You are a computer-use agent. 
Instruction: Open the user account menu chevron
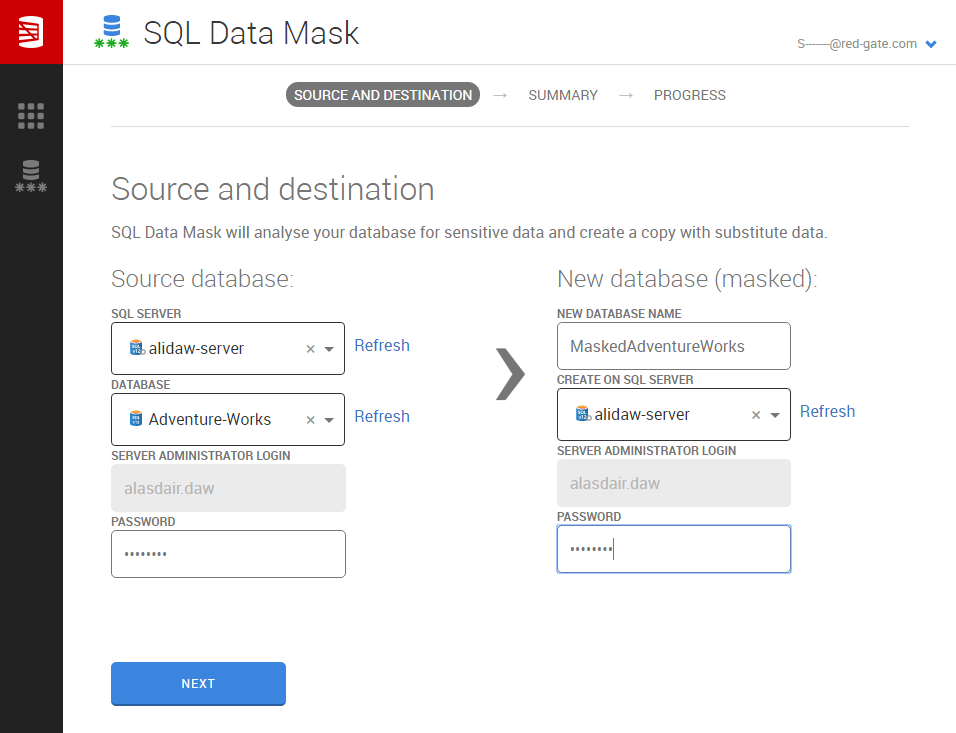coord(930,44)
